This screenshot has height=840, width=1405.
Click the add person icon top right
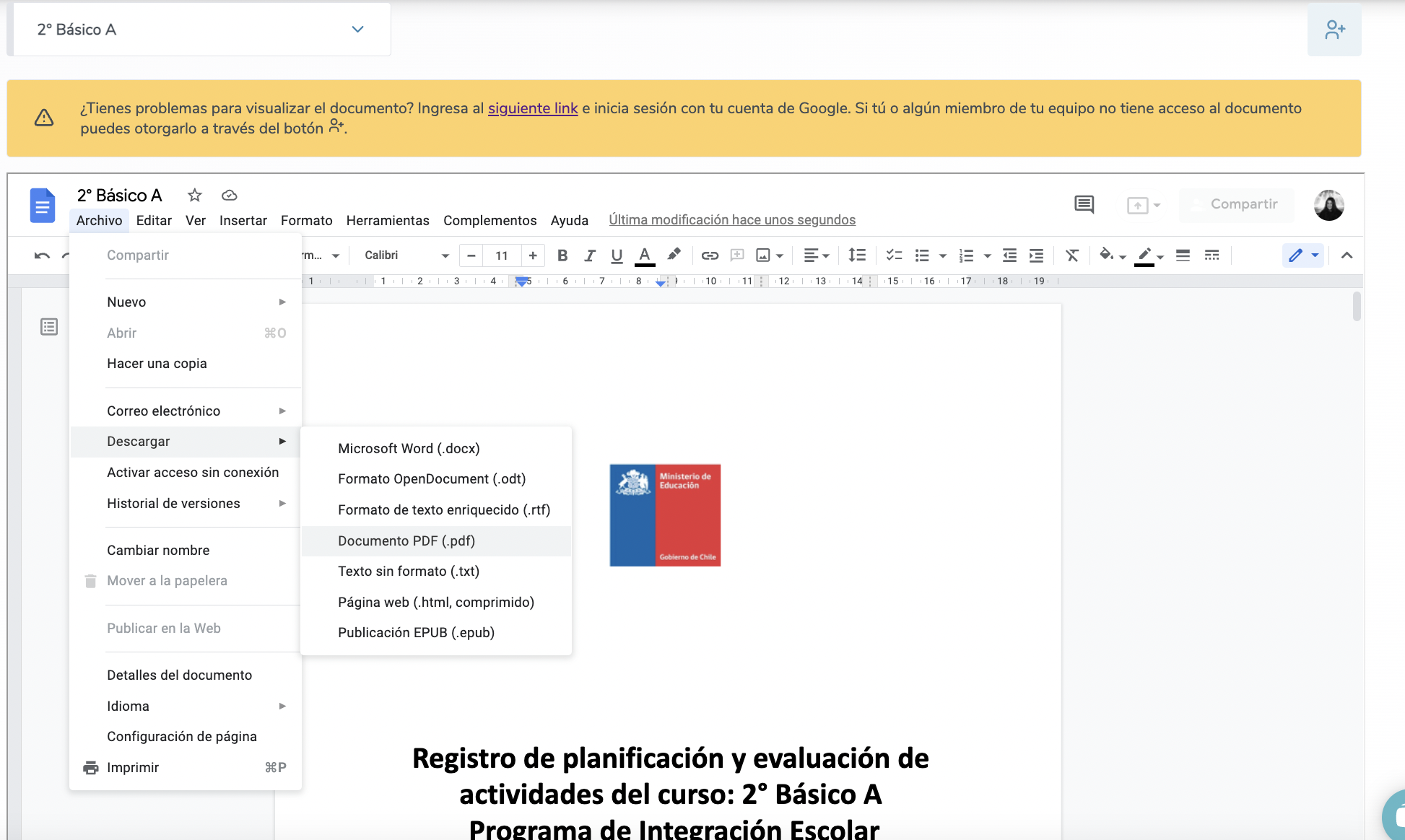tap(1334, 30)
